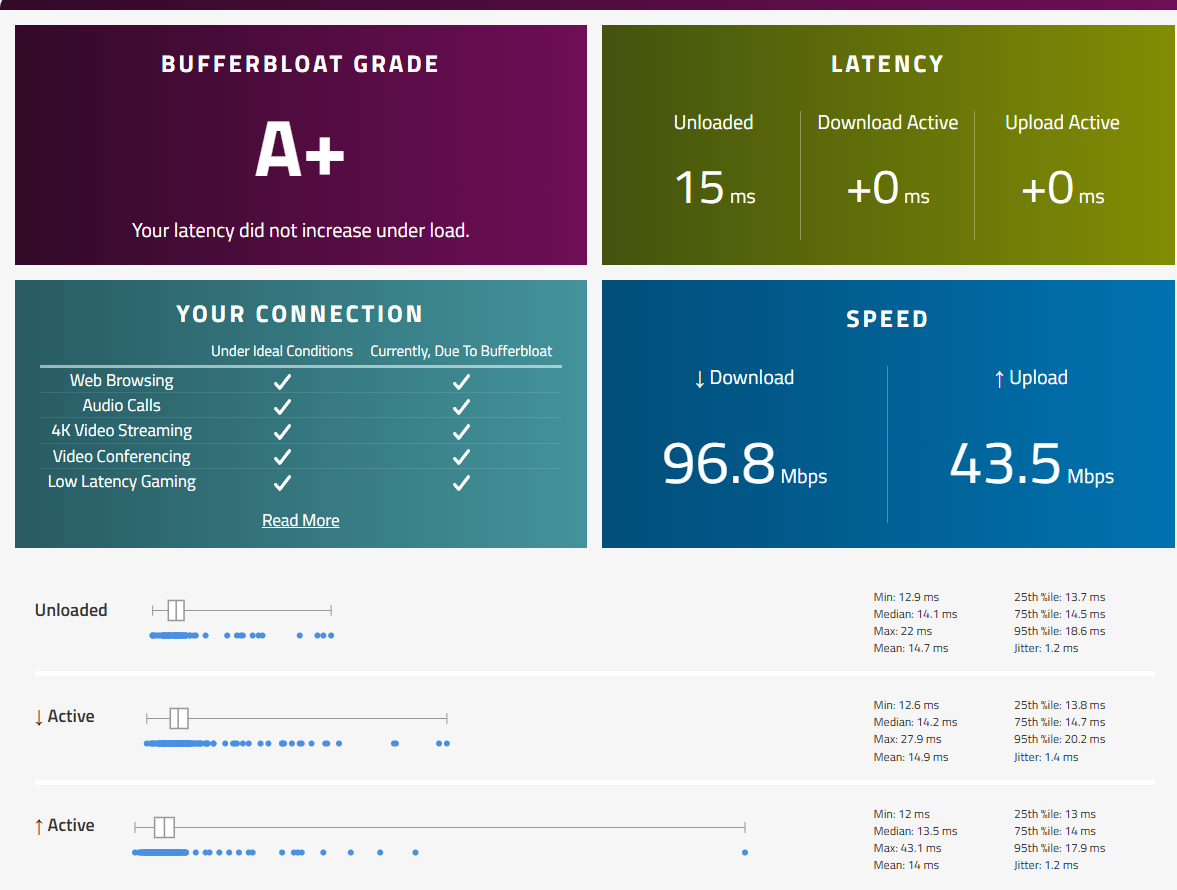The height and width of the screenshot is (890, 1177).
Task: Click the Download Active +0 ms value
Action: [888, 188]
